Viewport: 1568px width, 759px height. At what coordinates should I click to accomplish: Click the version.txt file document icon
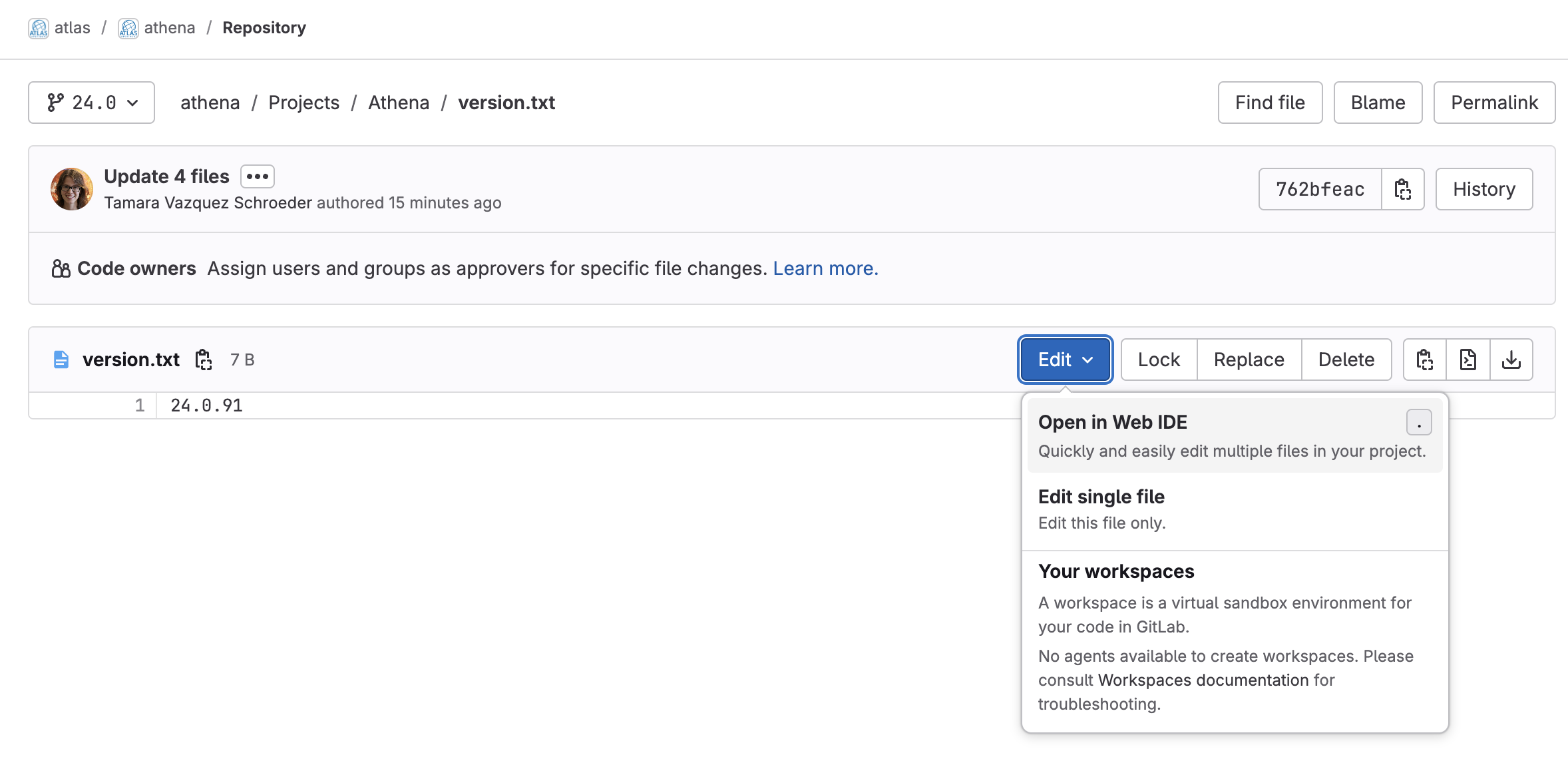pos(61,360)
